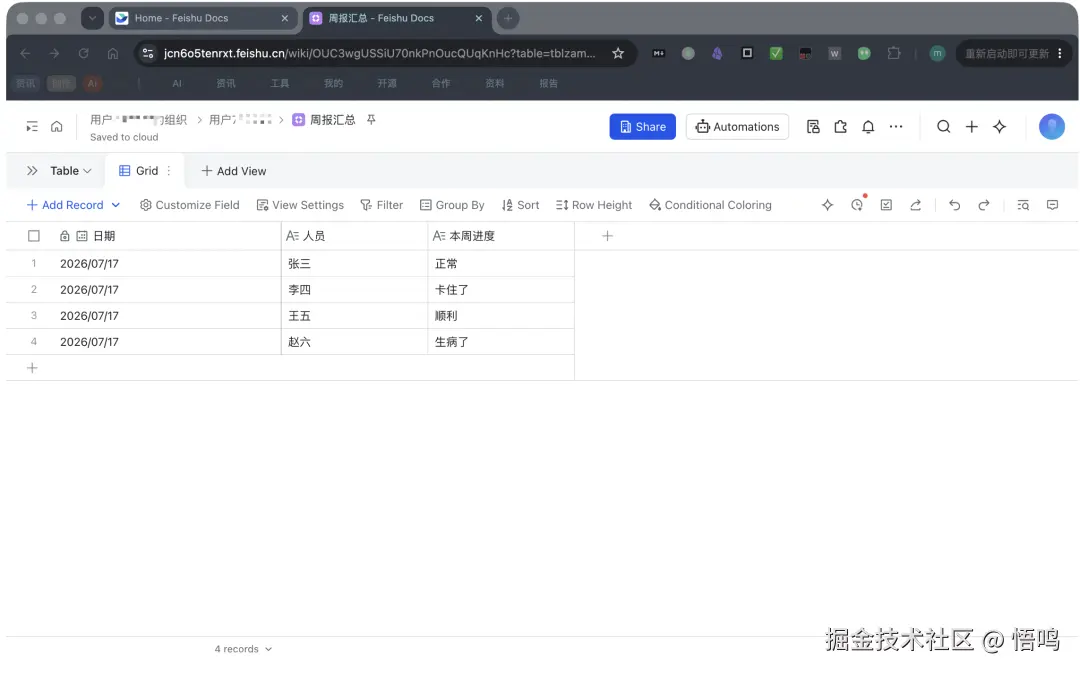Create new item with header plus icon
The width and height of the screenshot is (1080, 673).
pyautogui.click(x=971, y=127)
